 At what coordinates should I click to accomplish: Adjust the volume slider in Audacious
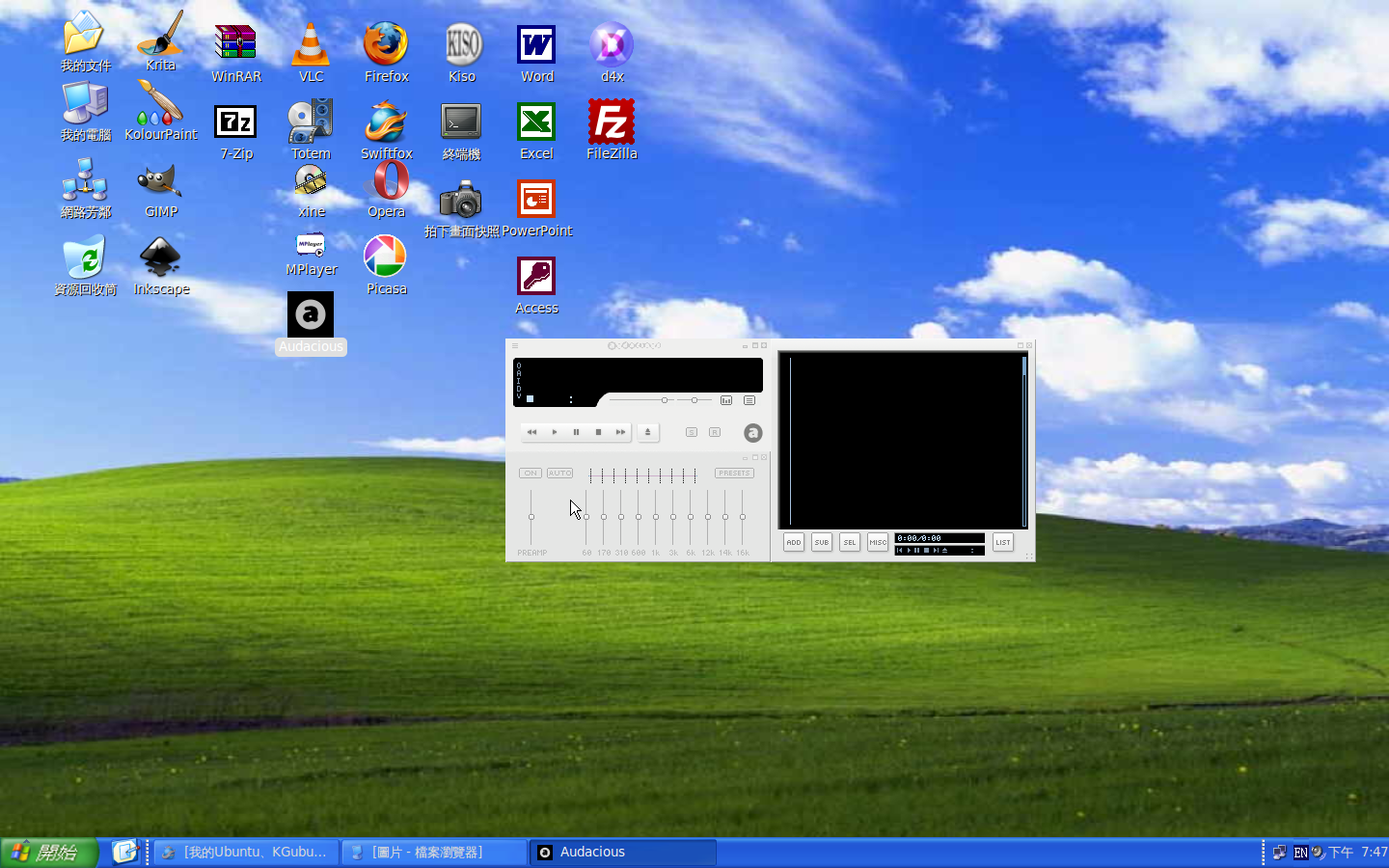click(640, 399)
